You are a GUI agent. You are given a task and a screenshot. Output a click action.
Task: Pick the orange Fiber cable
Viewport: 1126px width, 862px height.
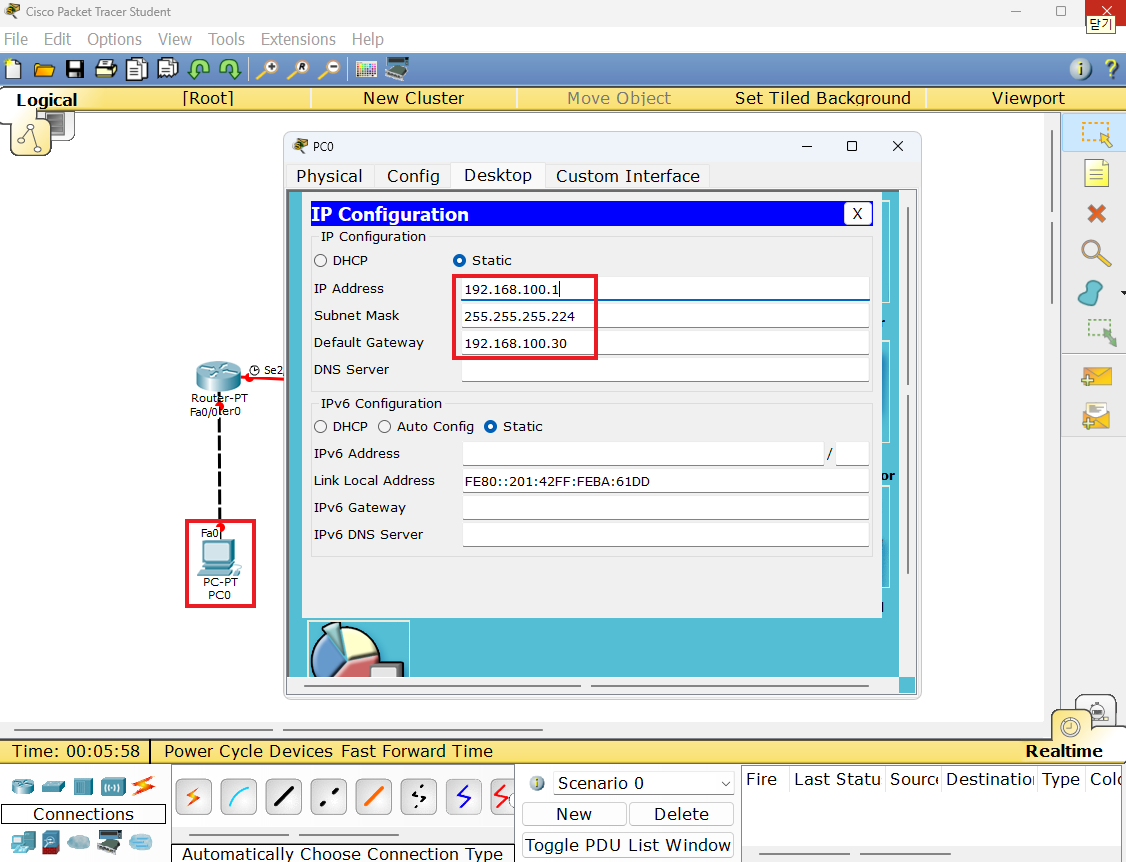(373, 797)
